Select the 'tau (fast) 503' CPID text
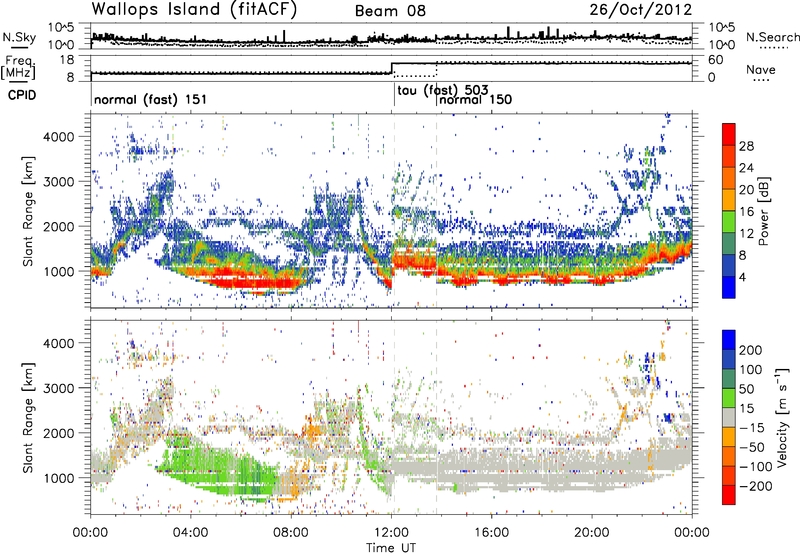Viewport: 800px width, 554px height. (443, 90)
